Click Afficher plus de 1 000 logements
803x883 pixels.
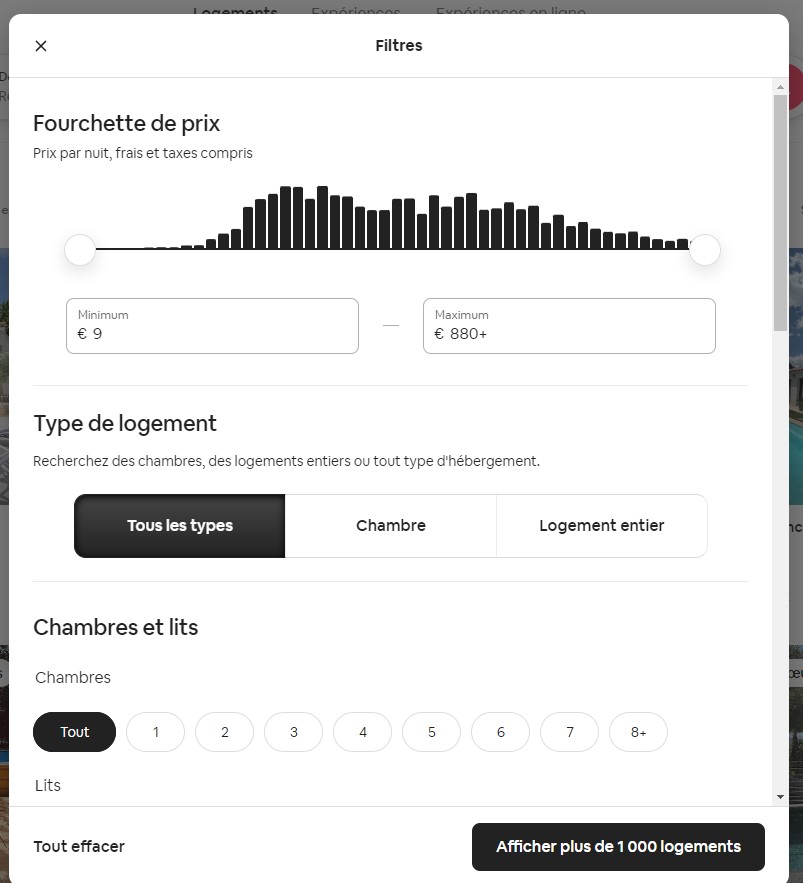(x=618, y=847)
